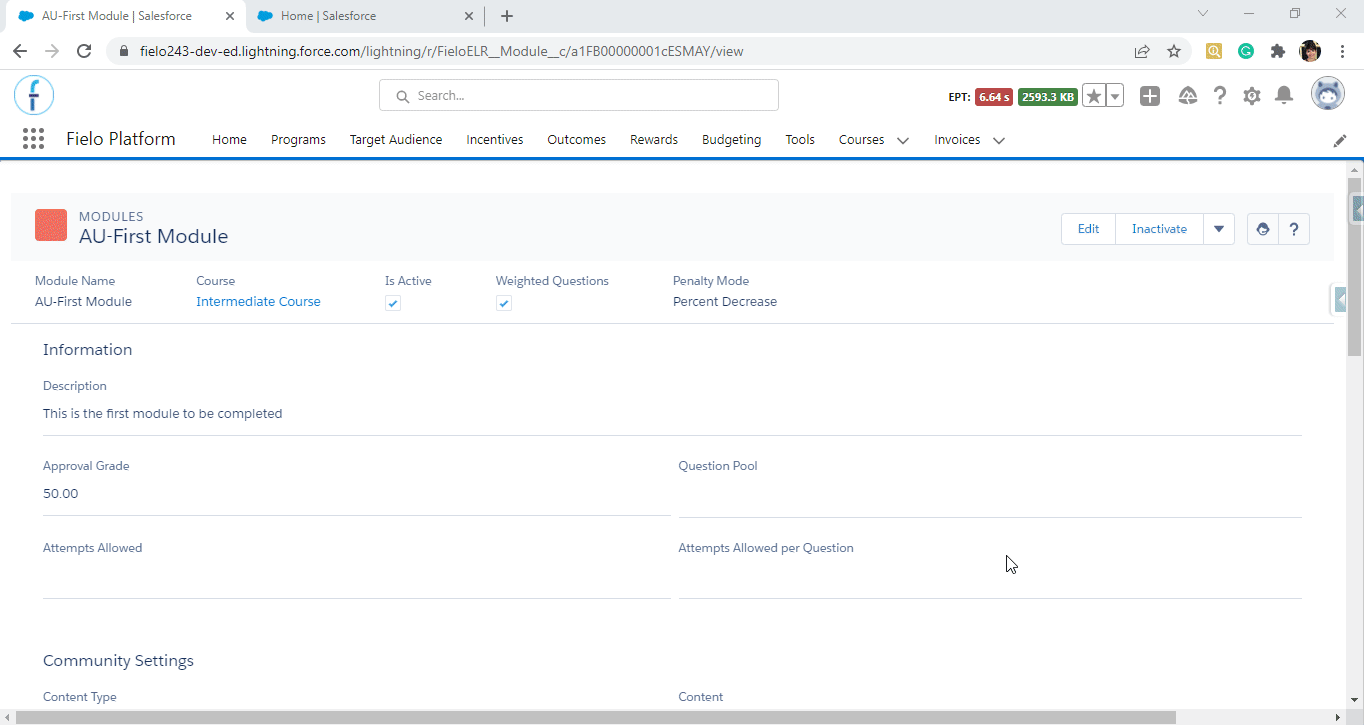1364x725 pixels.
Task: Switch to the Home | Salesforce browser tab
Action: pyautogui.click(x=364, y=16)
